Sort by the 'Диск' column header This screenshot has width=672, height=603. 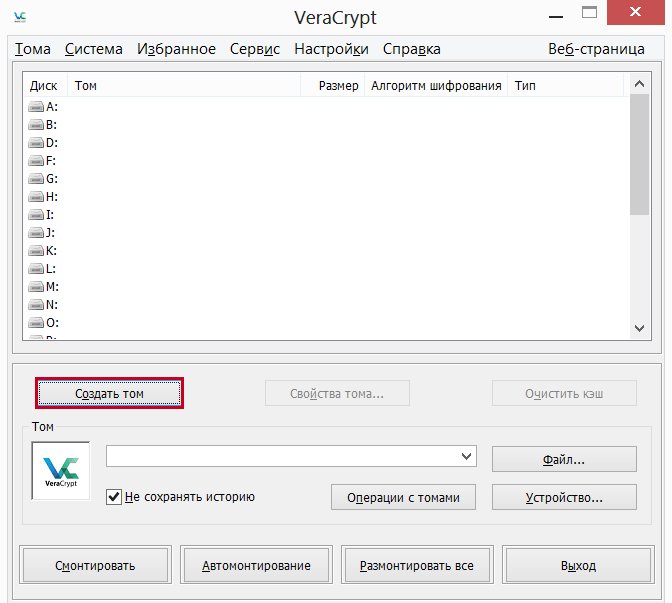pos(44,86)
